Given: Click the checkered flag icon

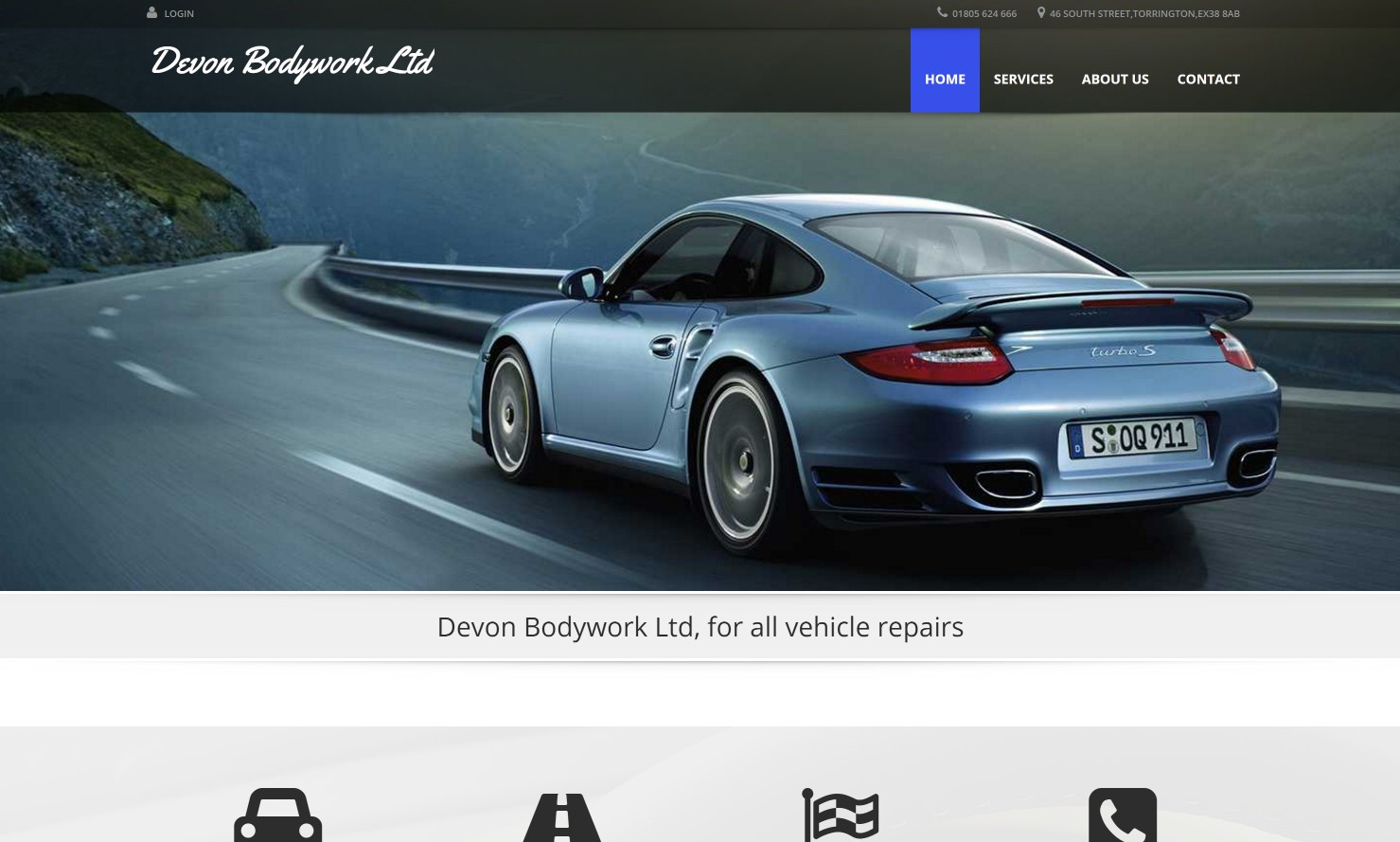Looking at the screenshot, I should (x=841, y=815).
